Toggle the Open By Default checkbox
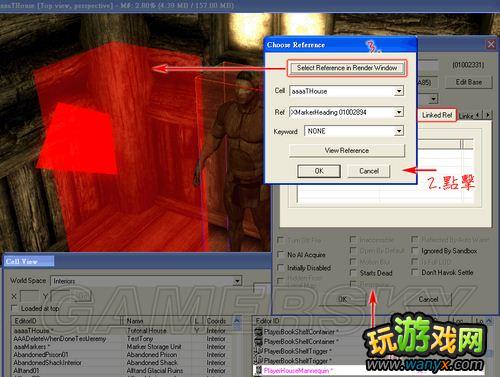This screenshot has width=500, height=377. pyautogui.click(x=353, y=250)
